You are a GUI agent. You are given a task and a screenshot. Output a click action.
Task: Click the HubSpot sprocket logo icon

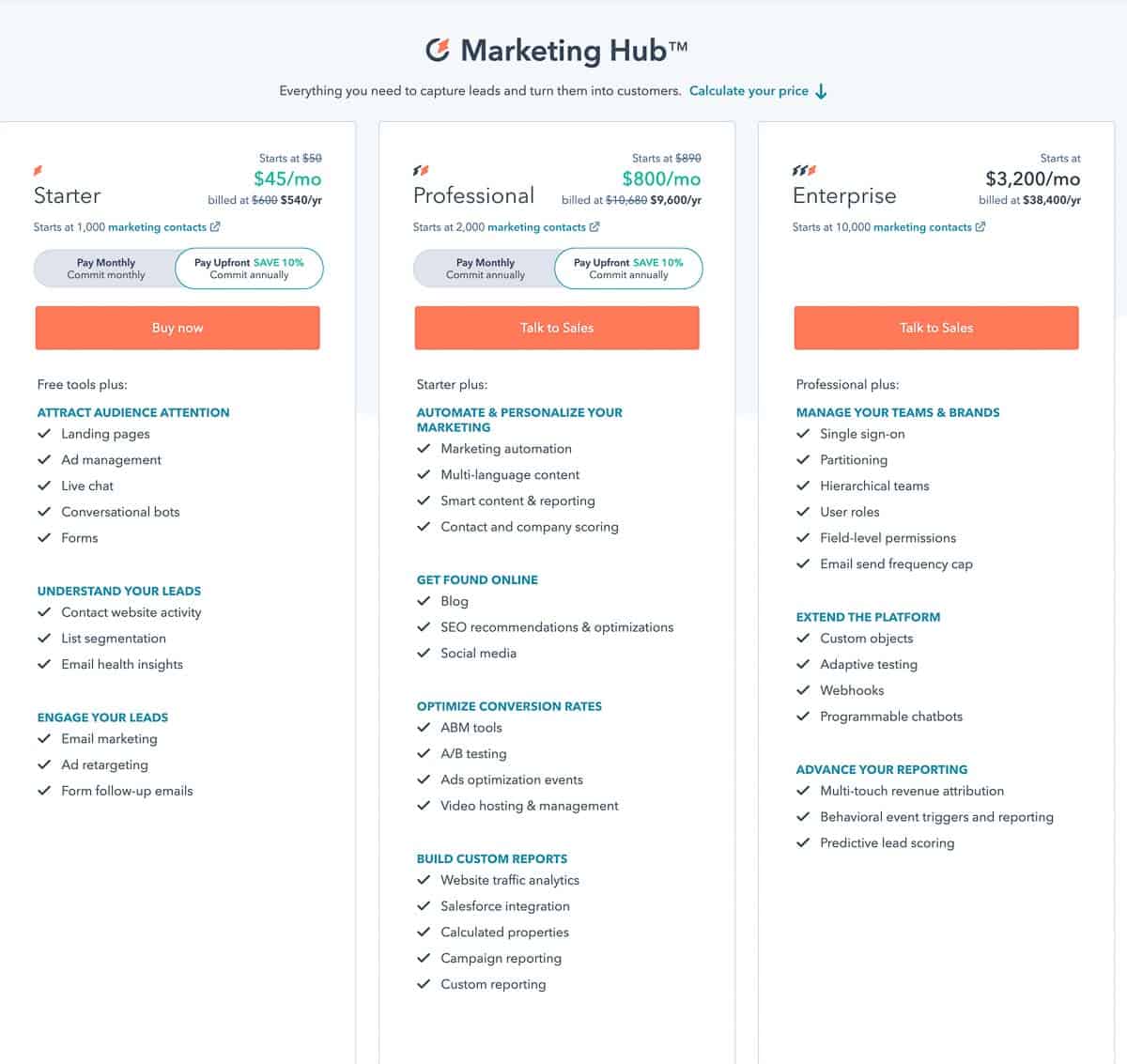[438, 50]
